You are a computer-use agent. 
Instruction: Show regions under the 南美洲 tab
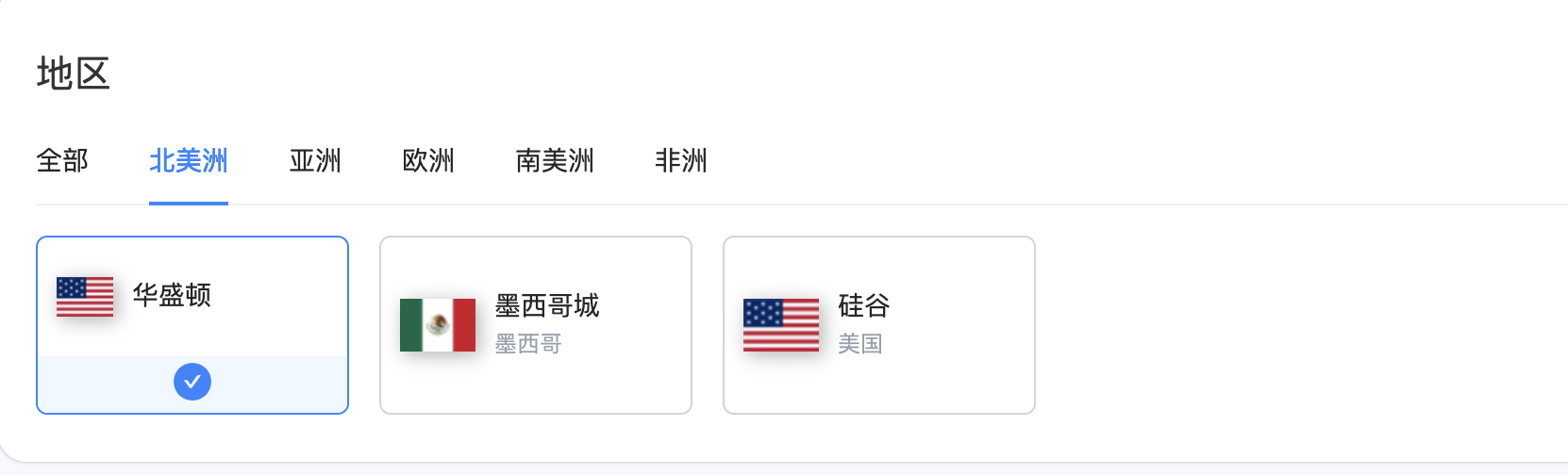coord(555,161)
